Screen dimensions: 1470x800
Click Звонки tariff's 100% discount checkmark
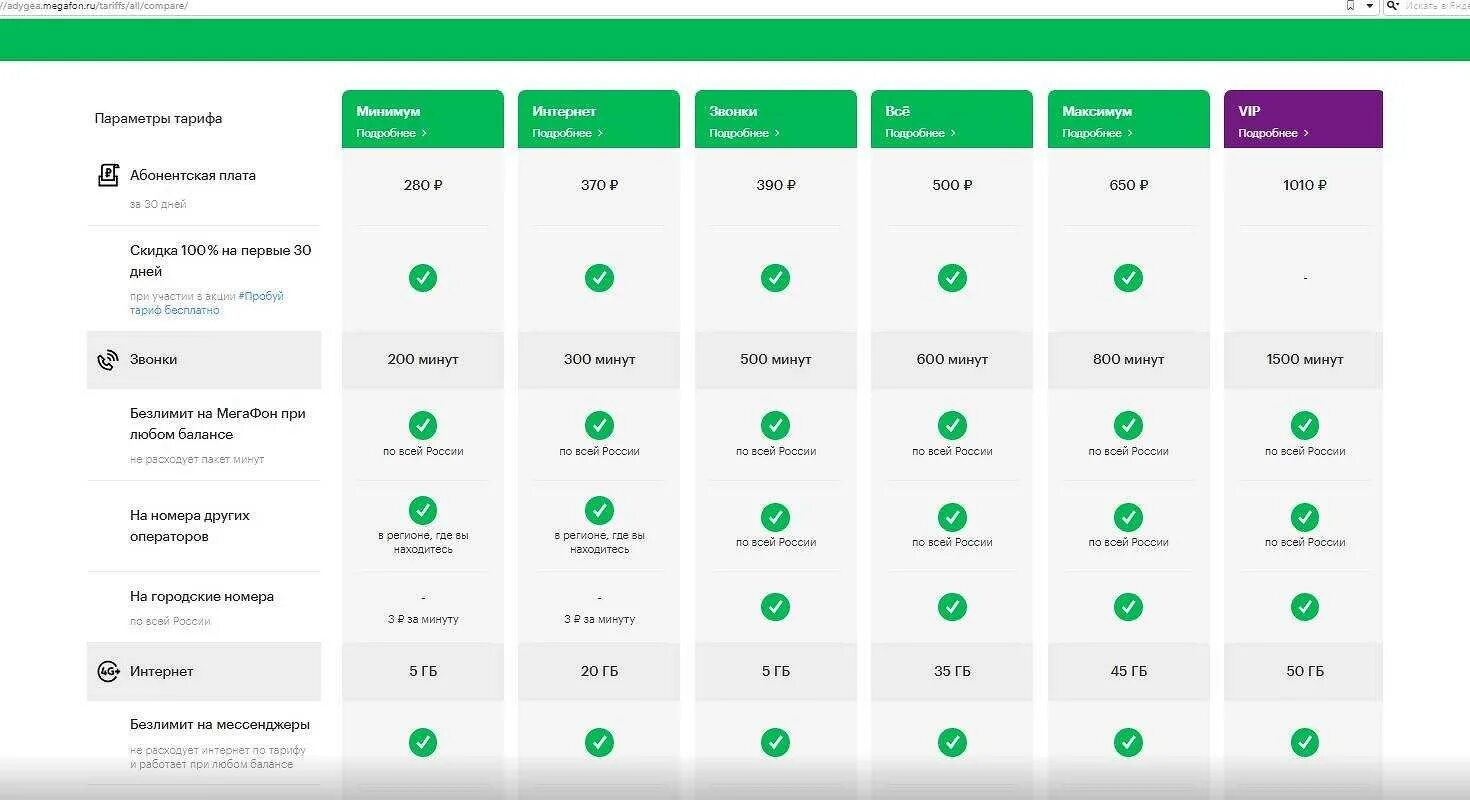coord(775,278)
